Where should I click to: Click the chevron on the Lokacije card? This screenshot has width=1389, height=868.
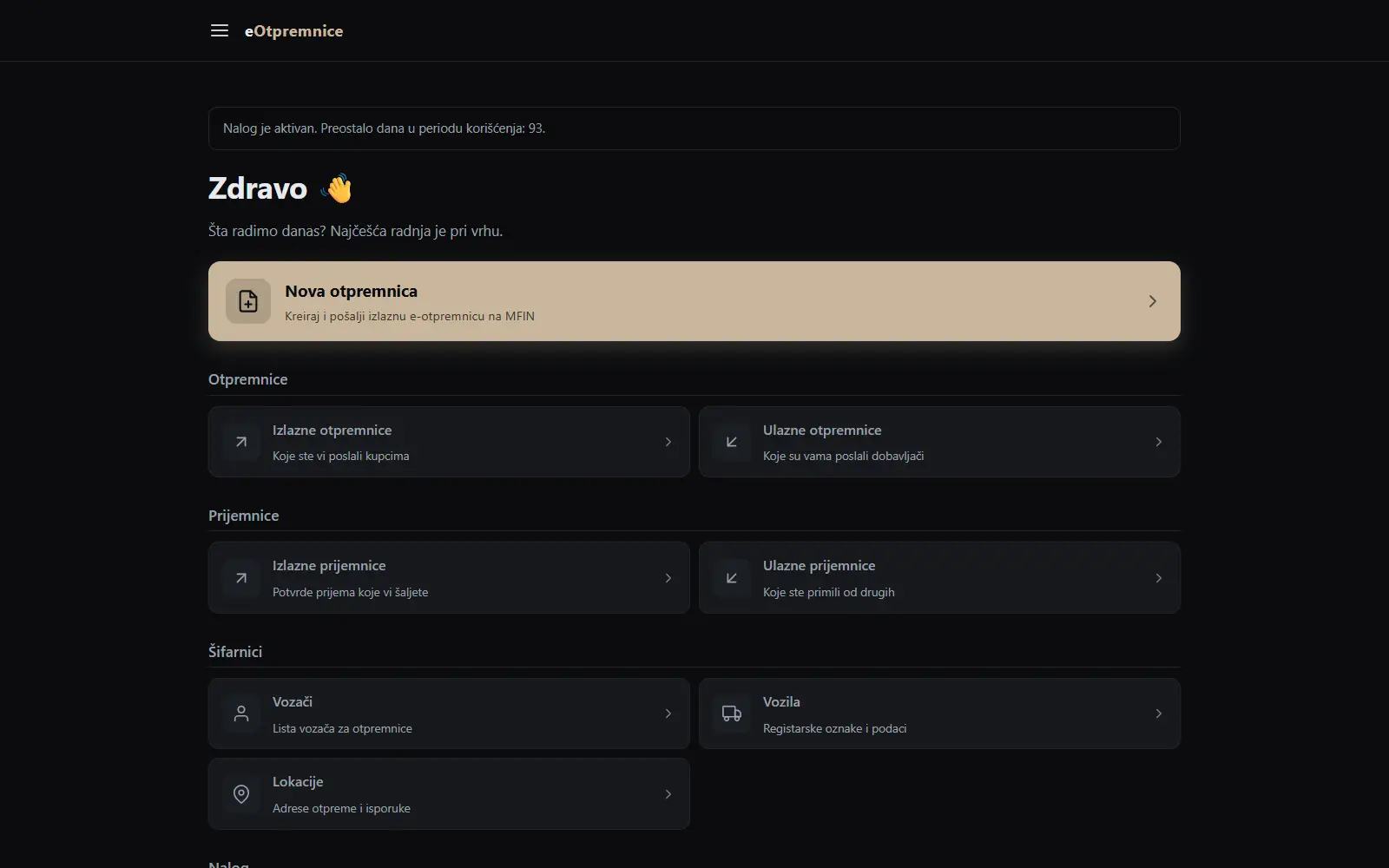tap(668, 794)
